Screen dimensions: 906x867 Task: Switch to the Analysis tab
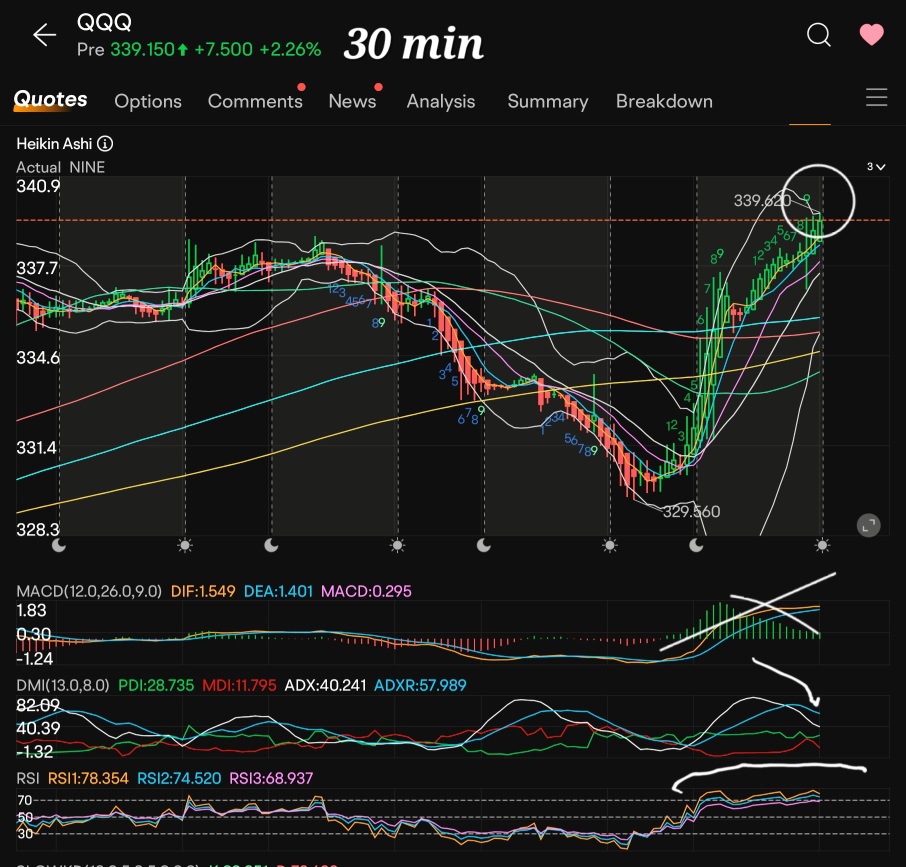[440, 101]
